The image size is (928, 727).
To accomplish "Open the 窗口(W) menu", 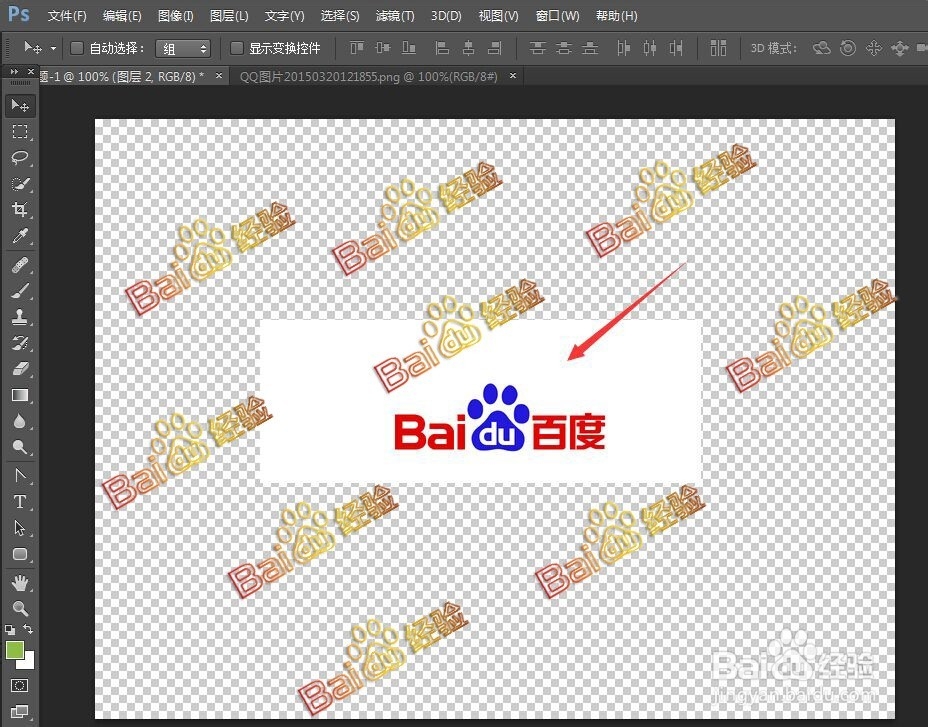I will point(557,16).
